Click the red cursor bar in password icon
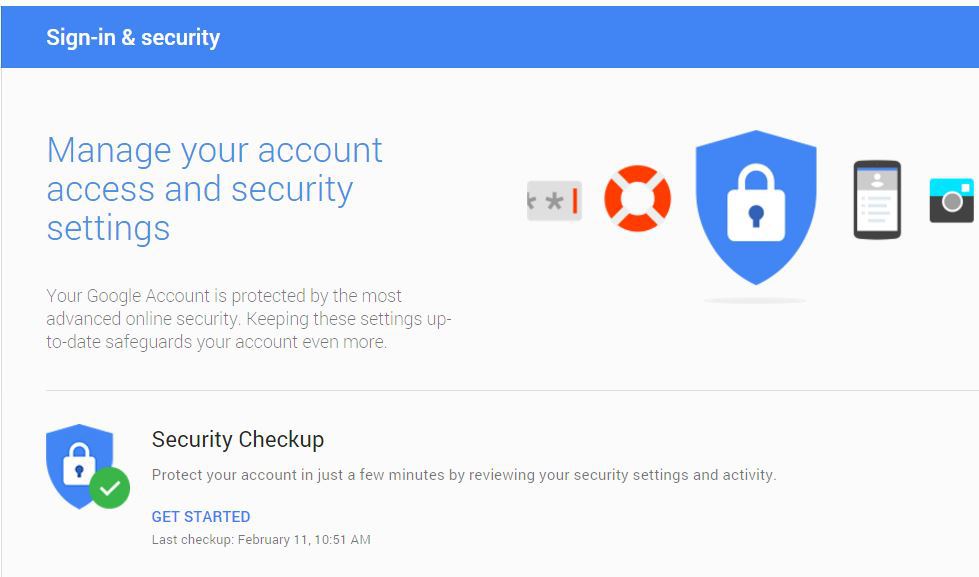The height and width of the screenshot is (577, 979). [x=575, y=201]
